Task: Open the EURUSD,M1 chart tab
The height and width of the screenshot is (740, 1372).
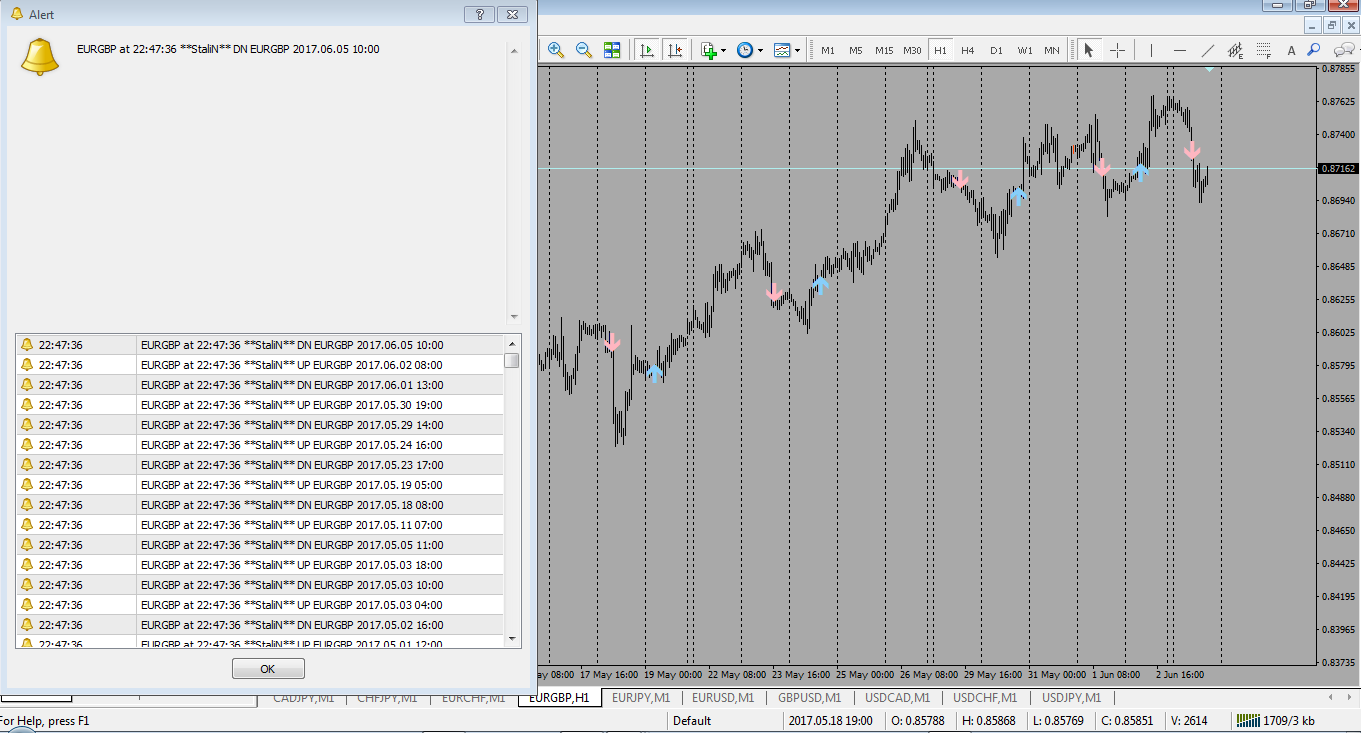Action: coord(723,698)
